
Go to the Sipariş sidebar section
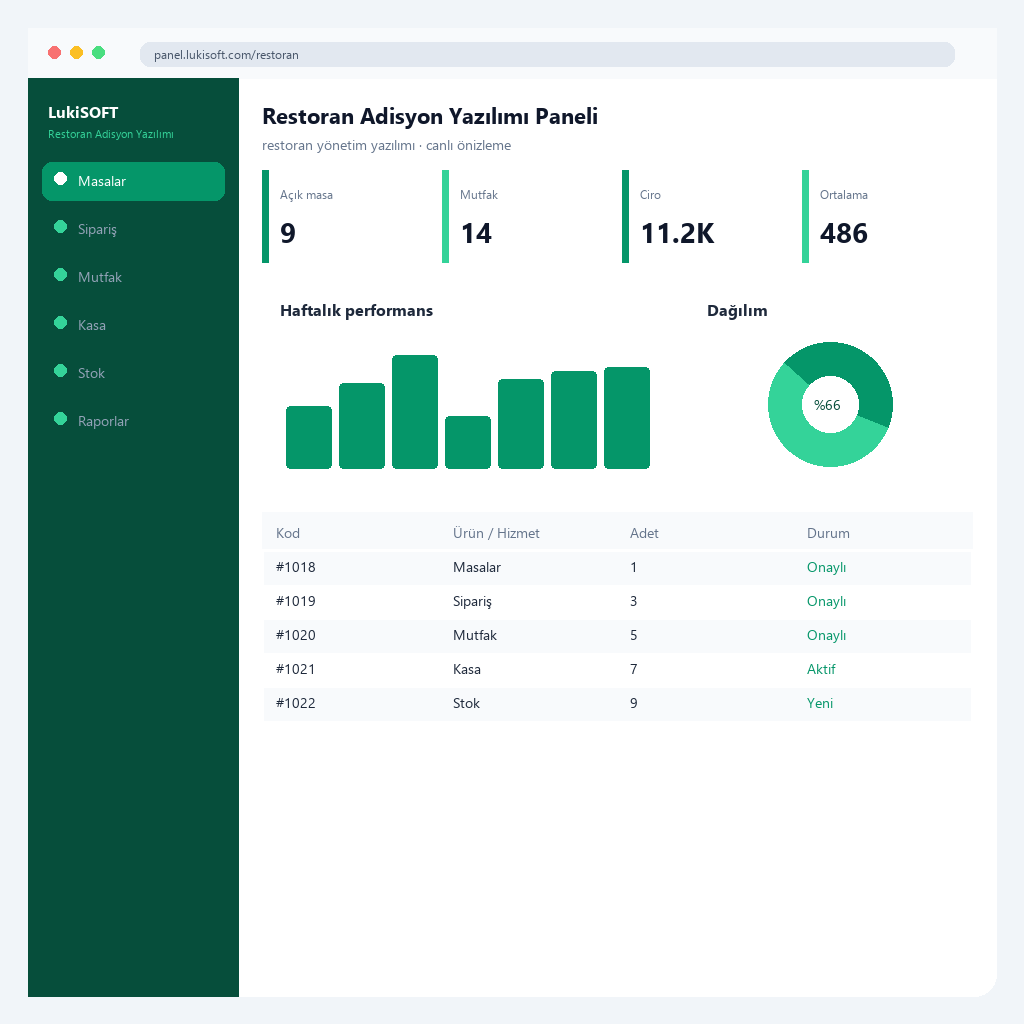[133, 229]
